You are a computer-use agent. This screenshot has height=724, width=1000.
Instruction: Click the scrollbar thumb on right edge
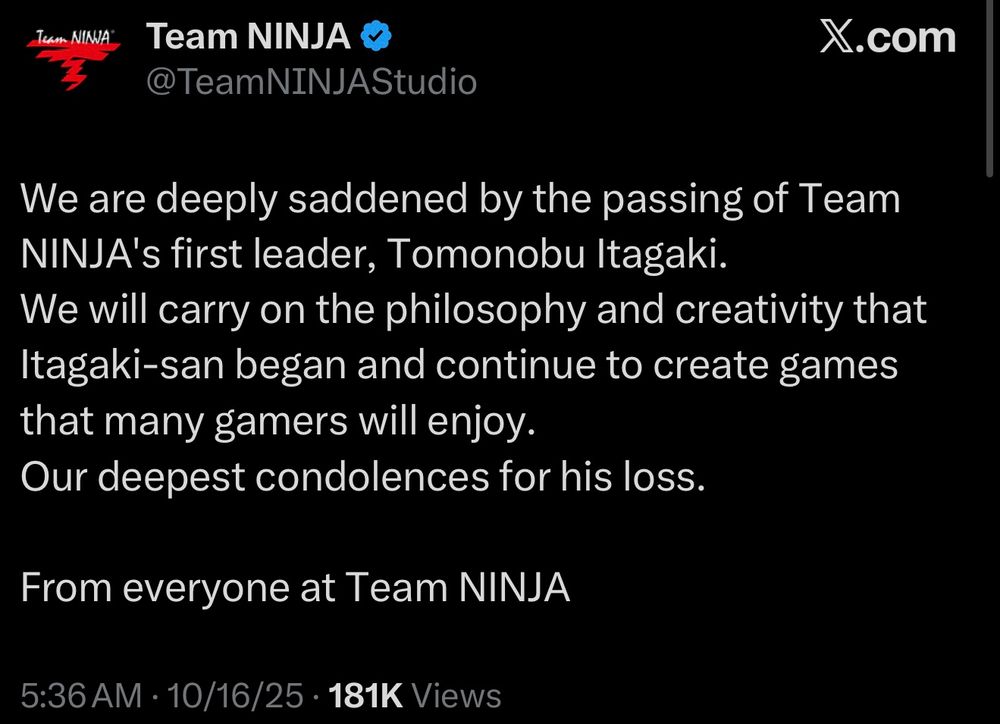point(990,89)
